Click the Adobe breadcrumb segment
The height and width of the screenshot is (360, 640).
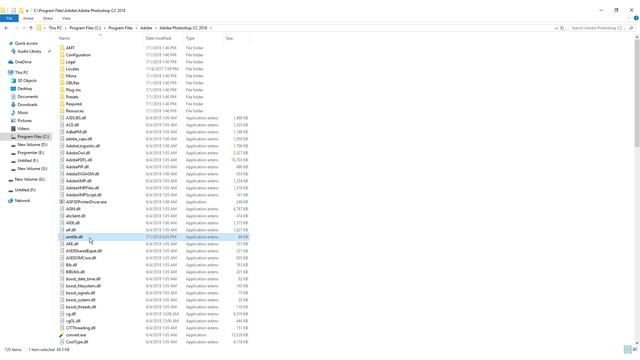pos(146,28)
